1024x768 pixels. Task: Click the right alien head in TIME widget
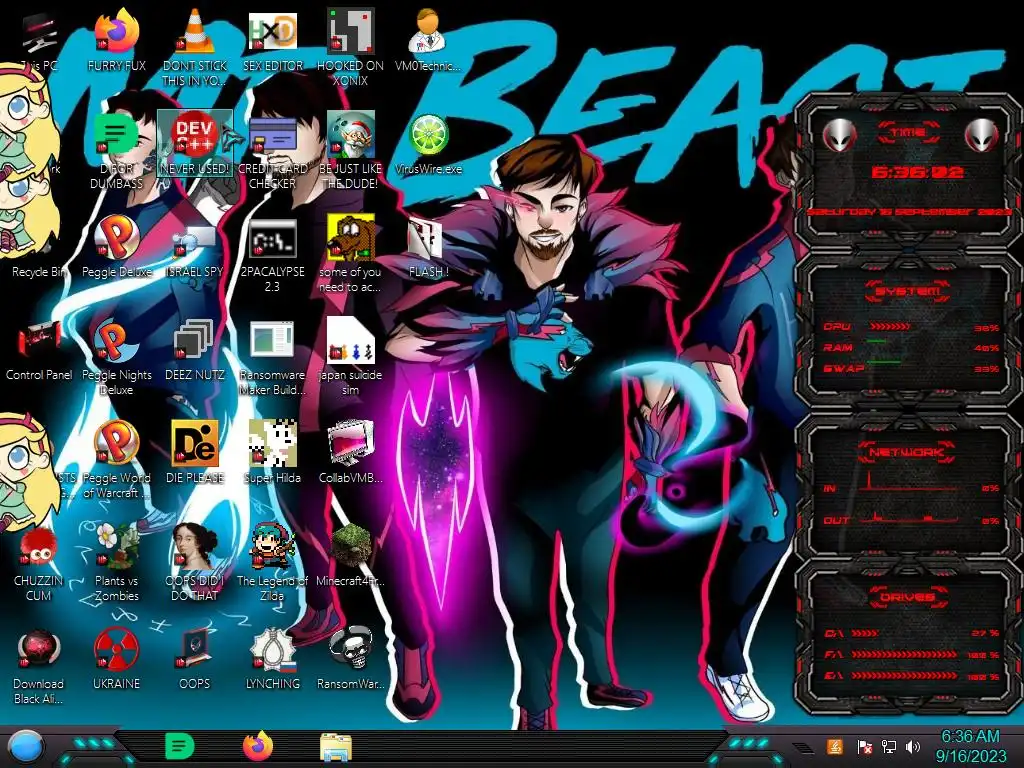click(982, 135)
